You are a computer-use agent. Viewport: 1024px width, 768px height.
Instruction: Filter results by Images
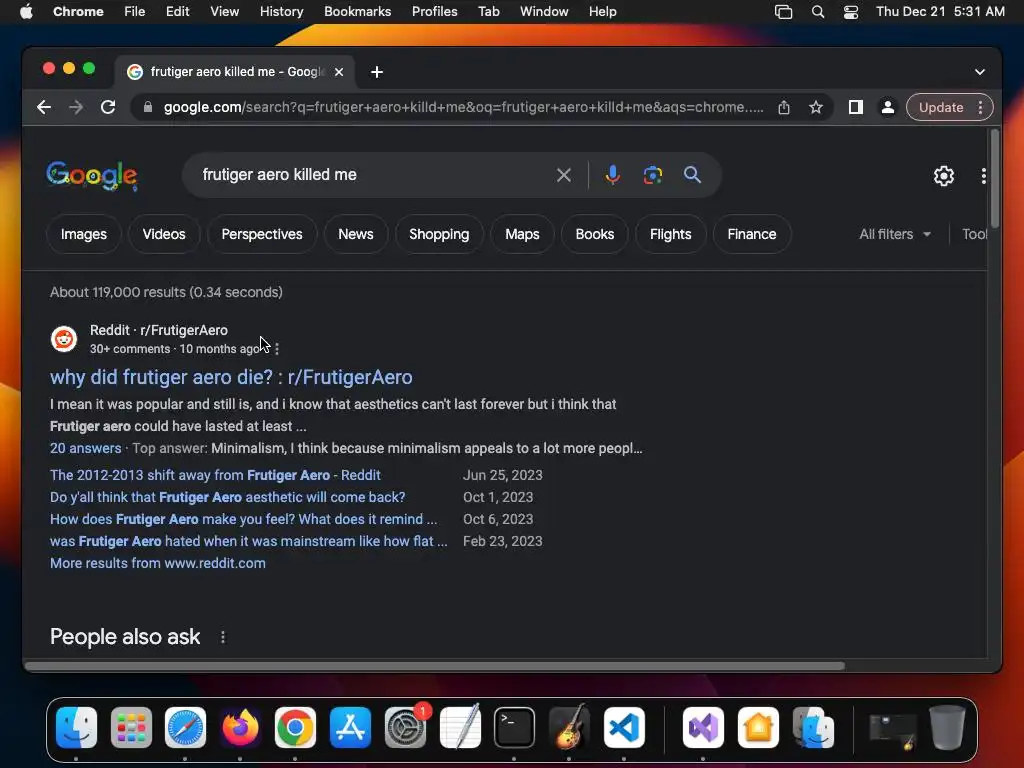[x=84, y=234]
